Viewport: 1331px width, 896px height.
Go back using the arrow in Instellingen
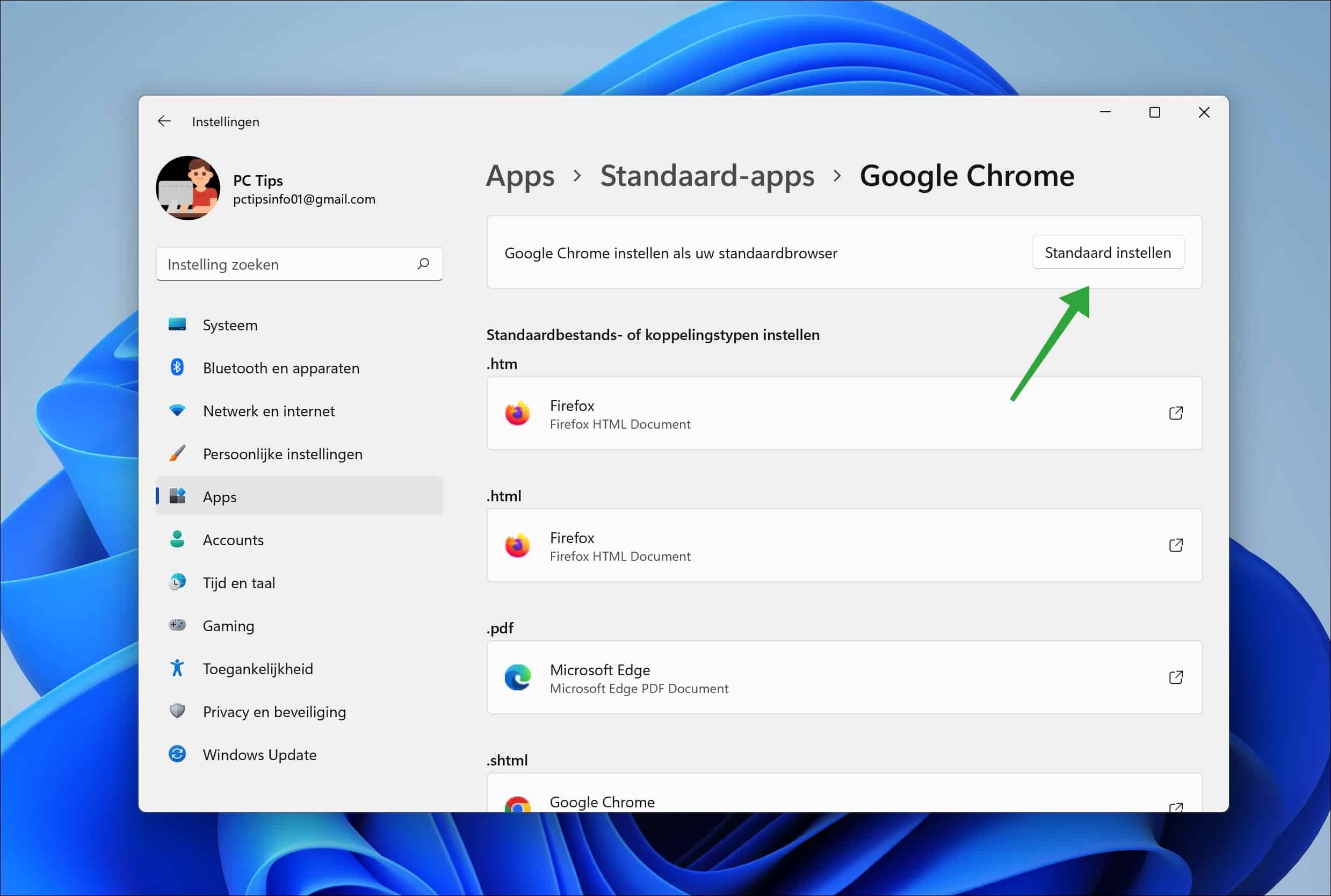tap(164, 120)
